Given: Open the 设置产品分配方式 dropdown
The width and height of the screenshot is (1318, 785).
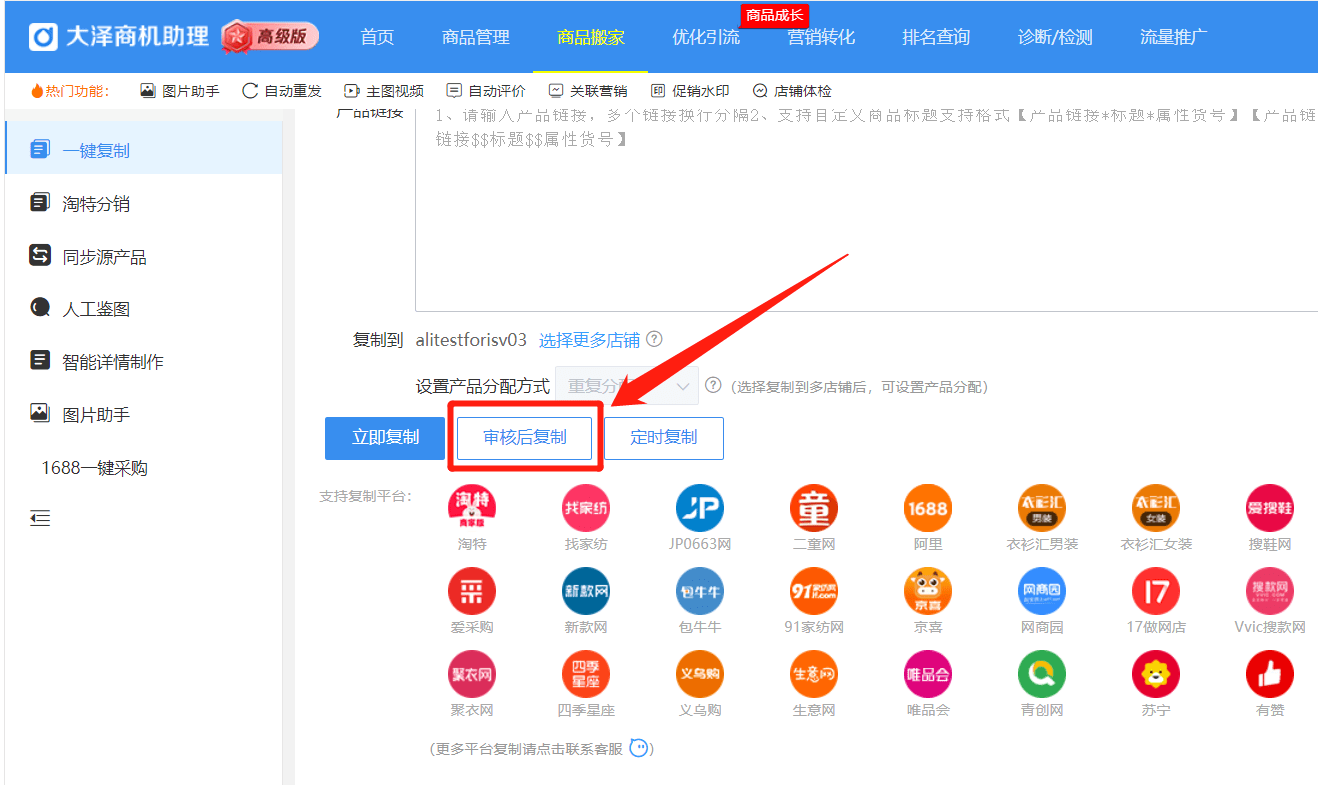Looking at the screenshot, I should click(x=627, y=386).
